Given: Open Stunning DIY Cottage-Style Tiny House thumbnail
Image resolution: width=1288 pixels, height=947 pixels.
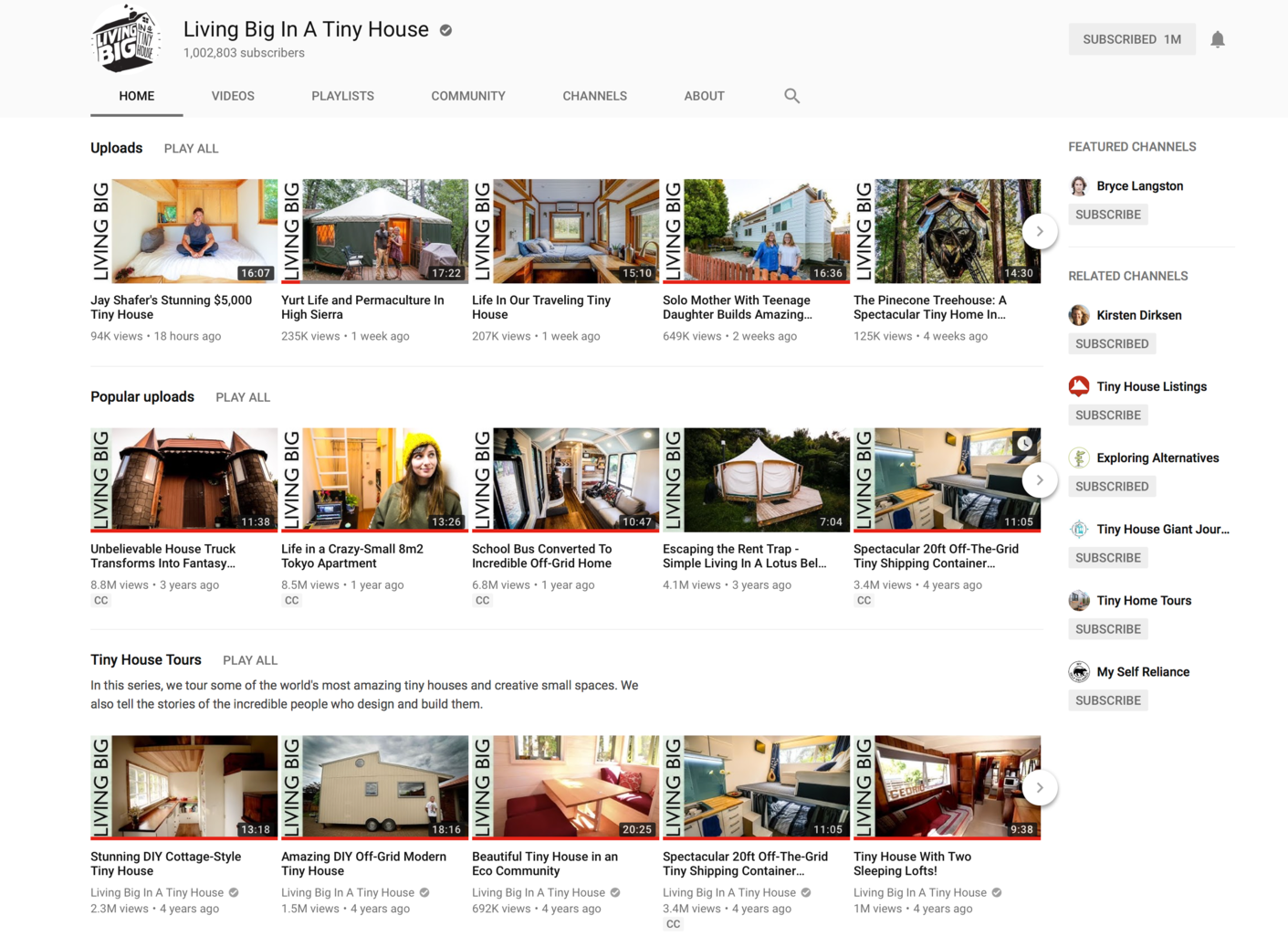Looking at the screenshot, I should [183, 787].
